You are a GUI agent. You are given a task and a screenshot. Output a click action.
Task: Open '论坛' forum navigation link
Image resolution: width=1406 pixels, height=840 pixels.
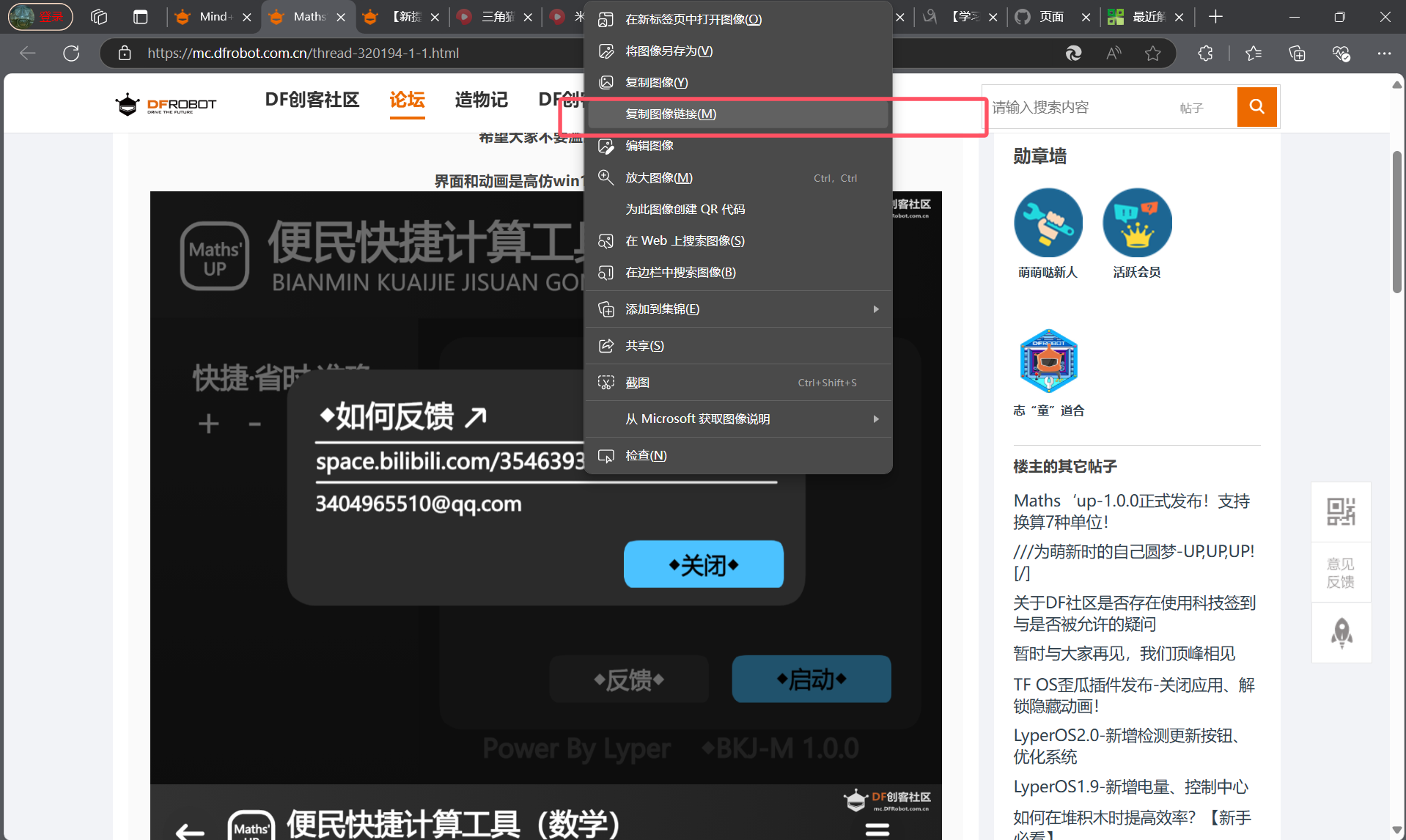407,100
